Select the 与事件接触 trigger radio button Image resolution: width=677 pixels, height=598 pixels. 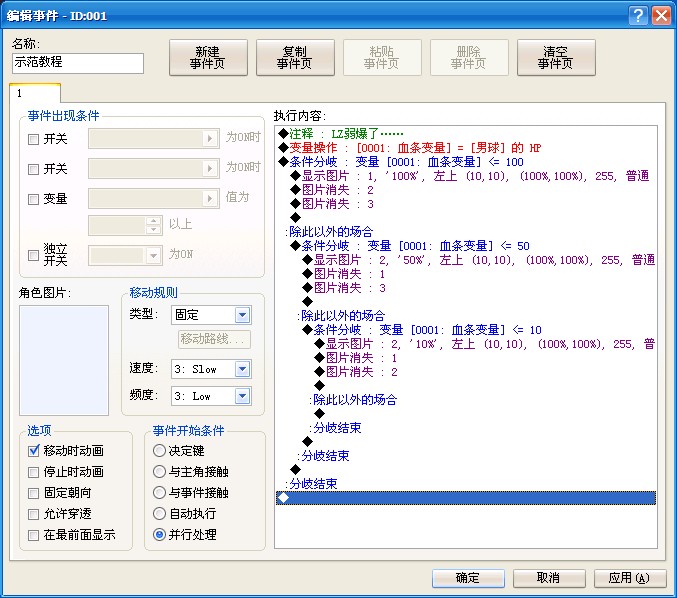pos(159,493)
